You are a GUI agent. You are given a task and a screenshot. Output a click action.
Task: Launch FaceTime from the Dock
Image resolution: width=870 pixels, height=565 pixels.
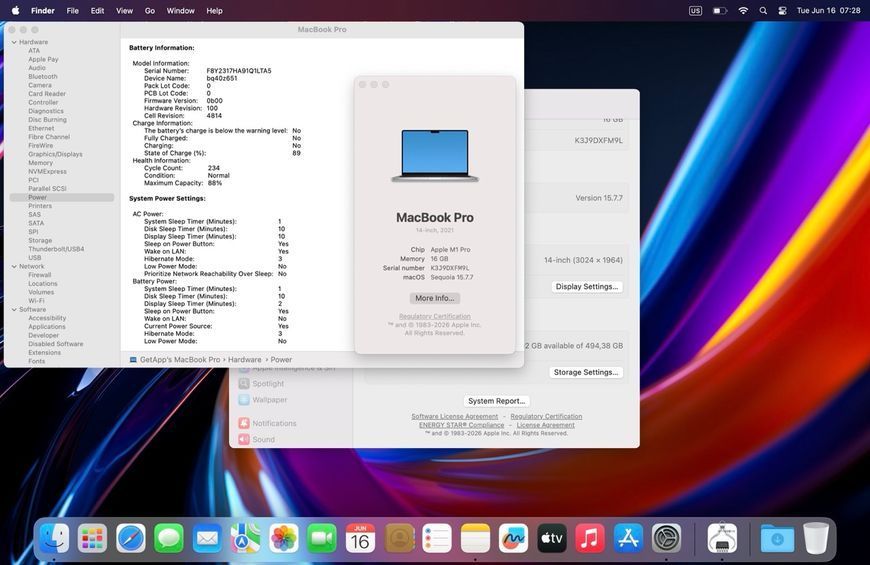(322, 538)
